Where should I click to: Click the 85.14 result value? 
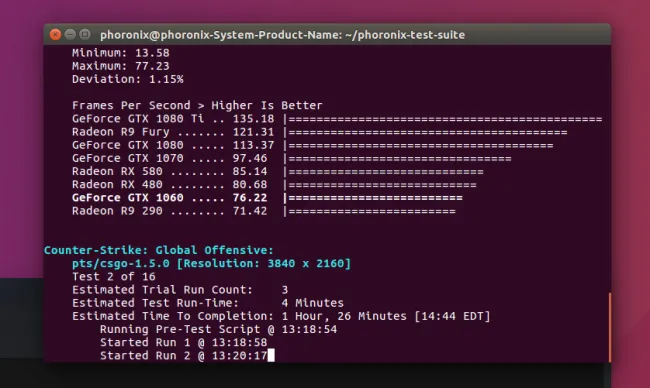pyautogui.click(x=250, y=171)
